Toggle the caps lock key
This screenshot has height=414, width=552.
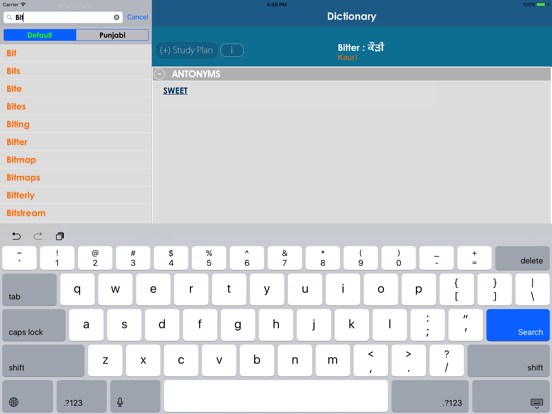pyautogui.click(x=34, y=325)
